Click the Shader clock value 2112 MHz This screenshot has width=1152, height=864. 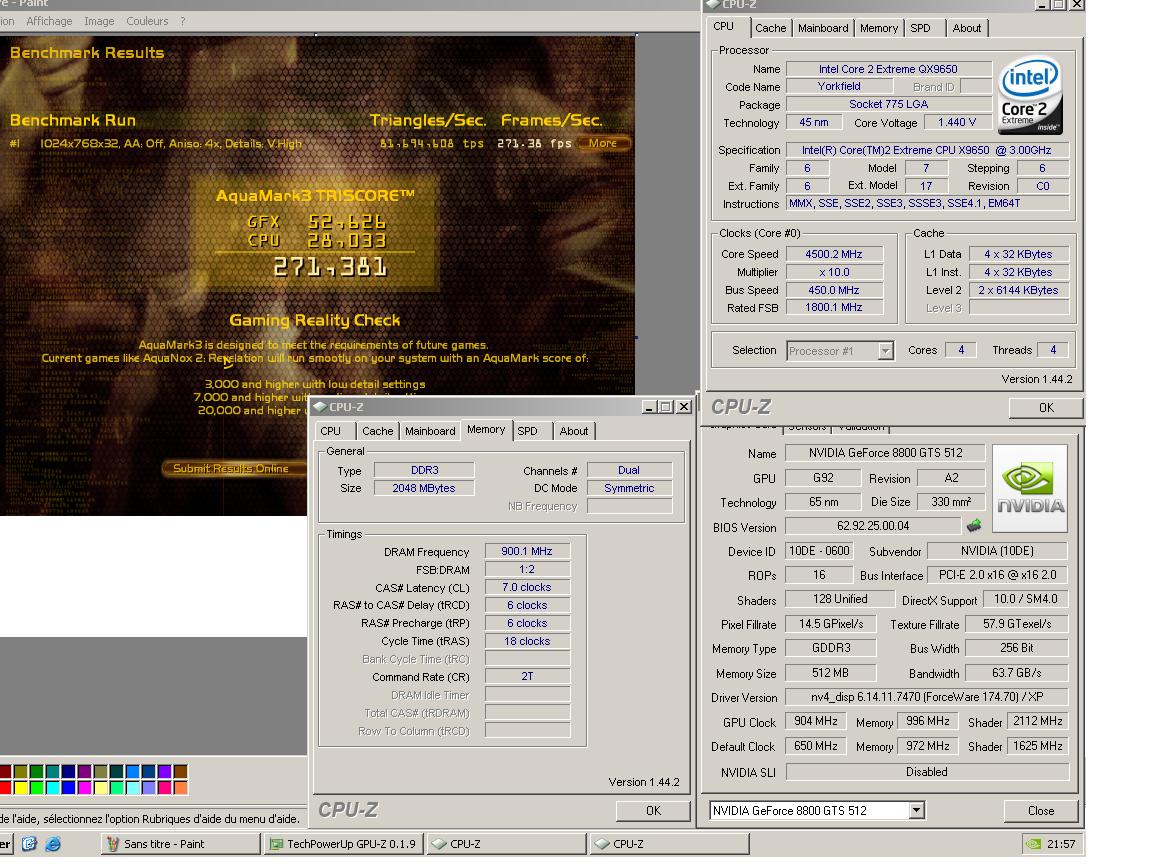click(x=1037, y=721)
